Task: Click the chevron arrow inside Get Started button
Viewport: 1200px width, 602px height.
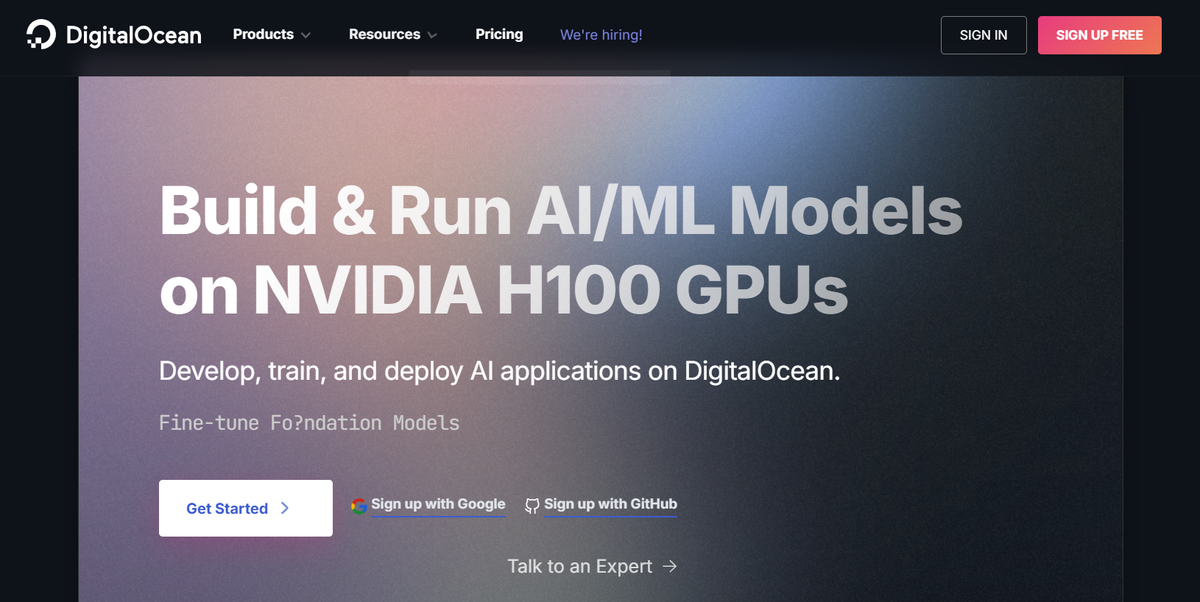Action: (x=285, y=508)
